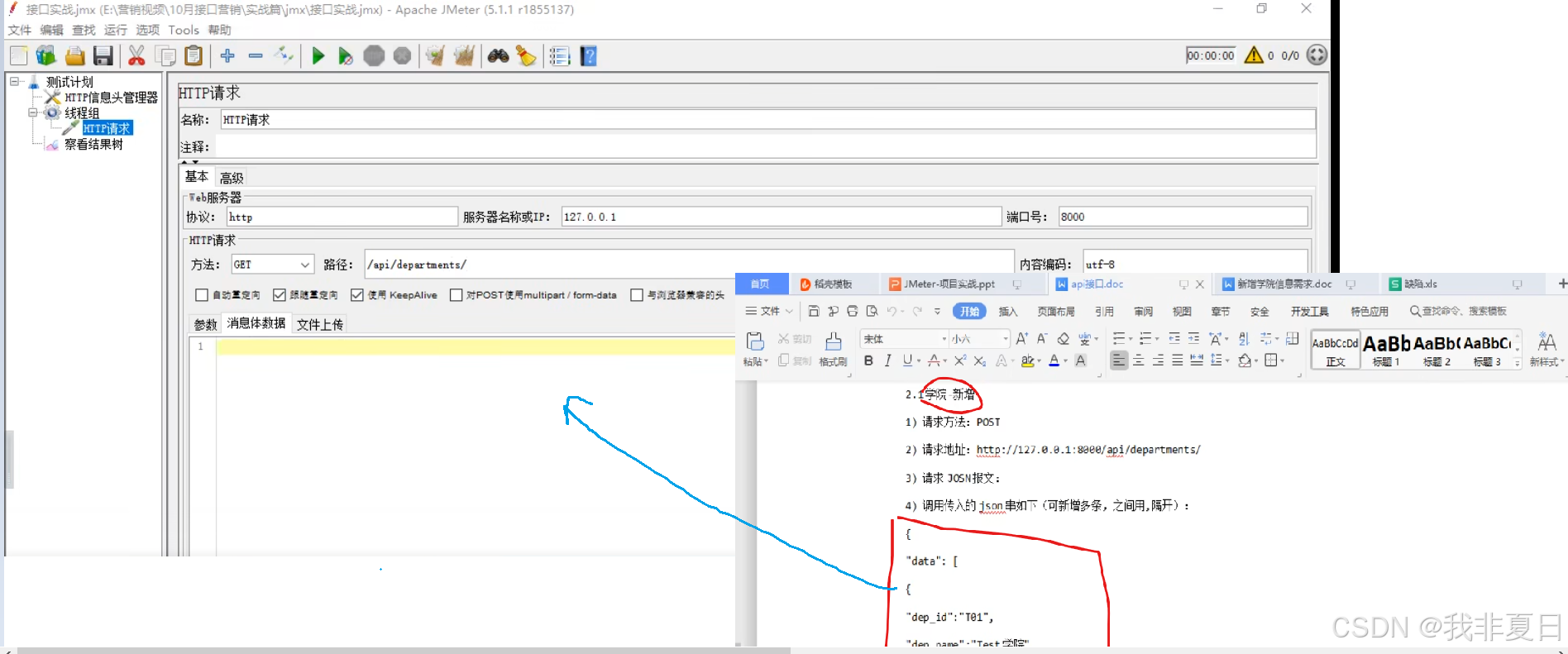Uncheck the 跟随重定向 checkbox
Viewport: 1568px width, 654px height.
(x=280, y=295)
